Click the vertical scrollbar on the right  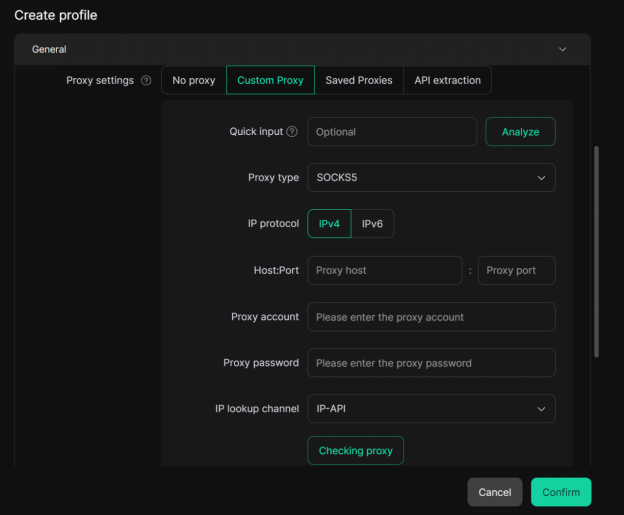597,250
